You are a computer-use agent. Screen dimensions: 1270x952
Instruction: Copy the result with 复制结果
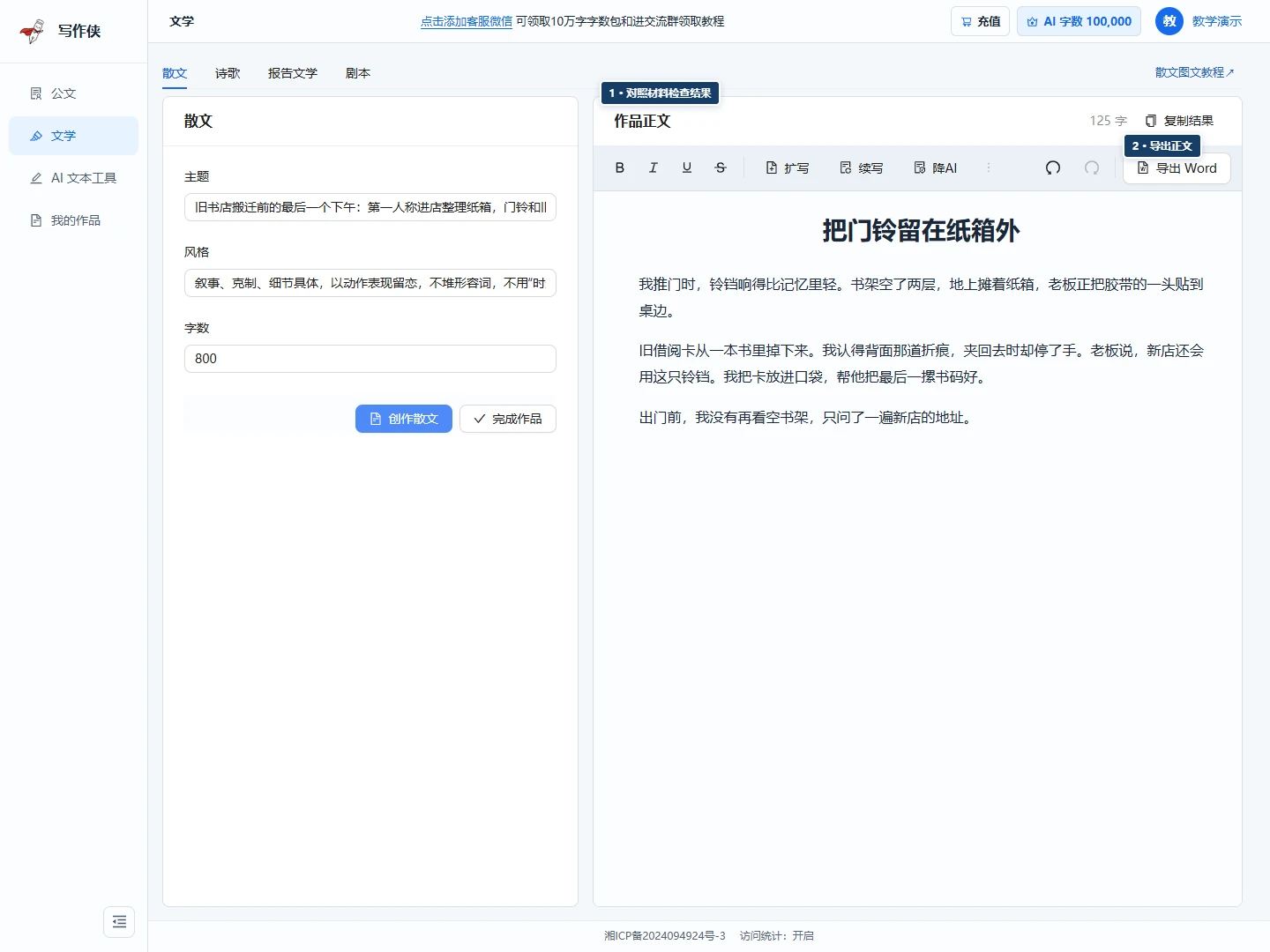click(x=1179, y=121)
